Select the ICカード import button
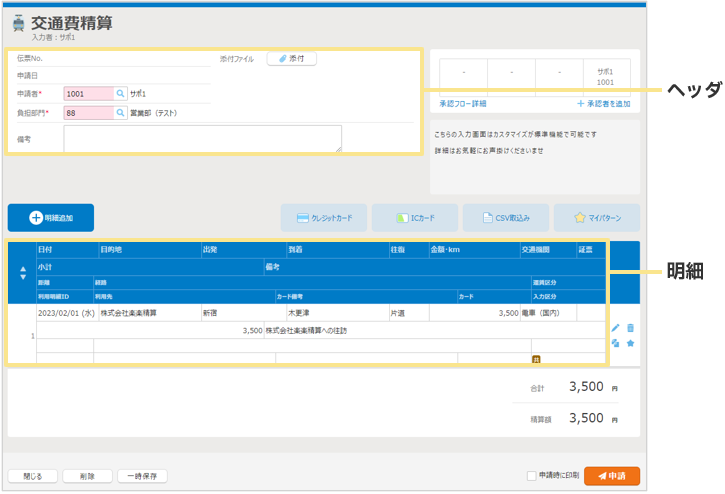This screenshot has width=725, height=494. (415, 217)
